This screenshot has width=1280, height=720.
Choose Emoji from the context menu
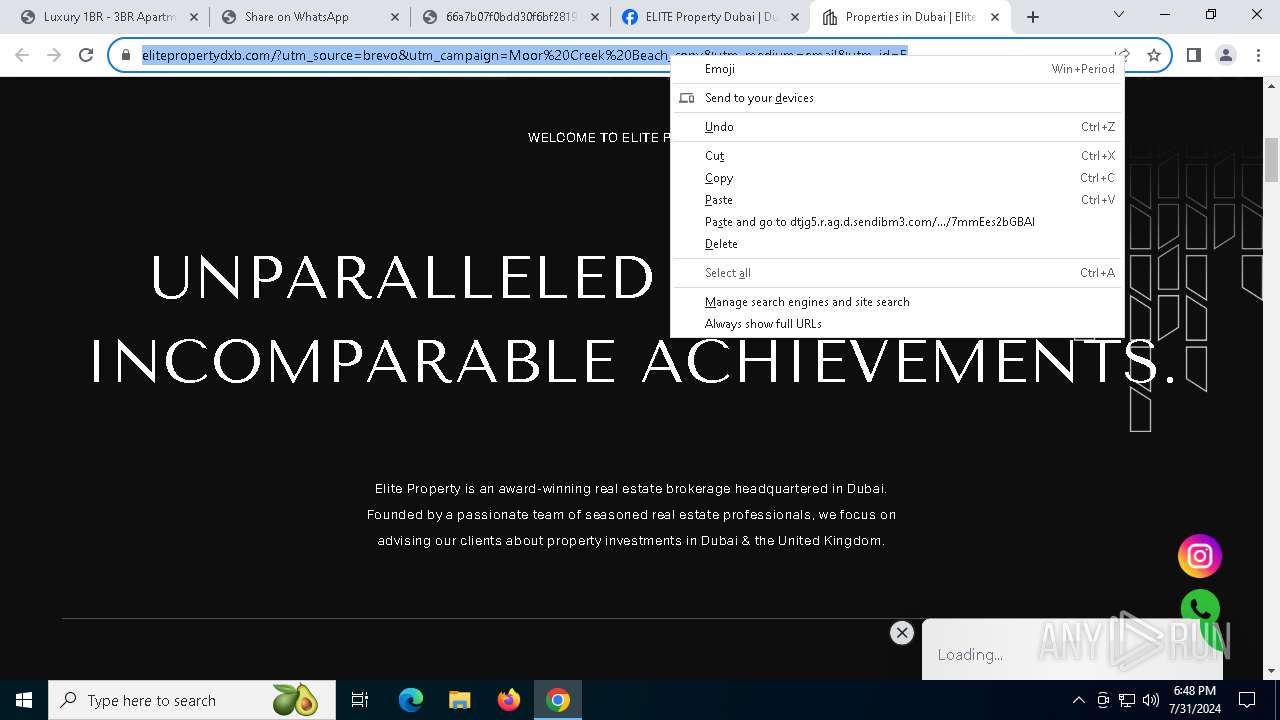(897, 69)
